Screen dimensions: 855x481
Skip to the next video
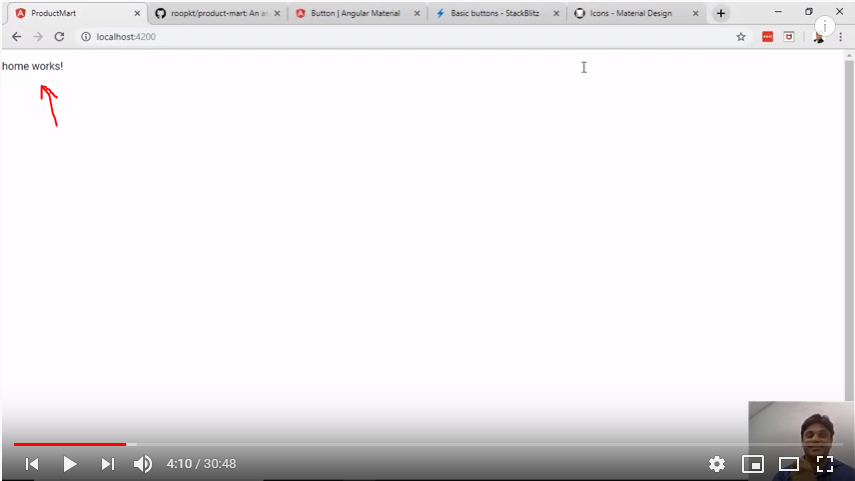(x=108, y=464)
